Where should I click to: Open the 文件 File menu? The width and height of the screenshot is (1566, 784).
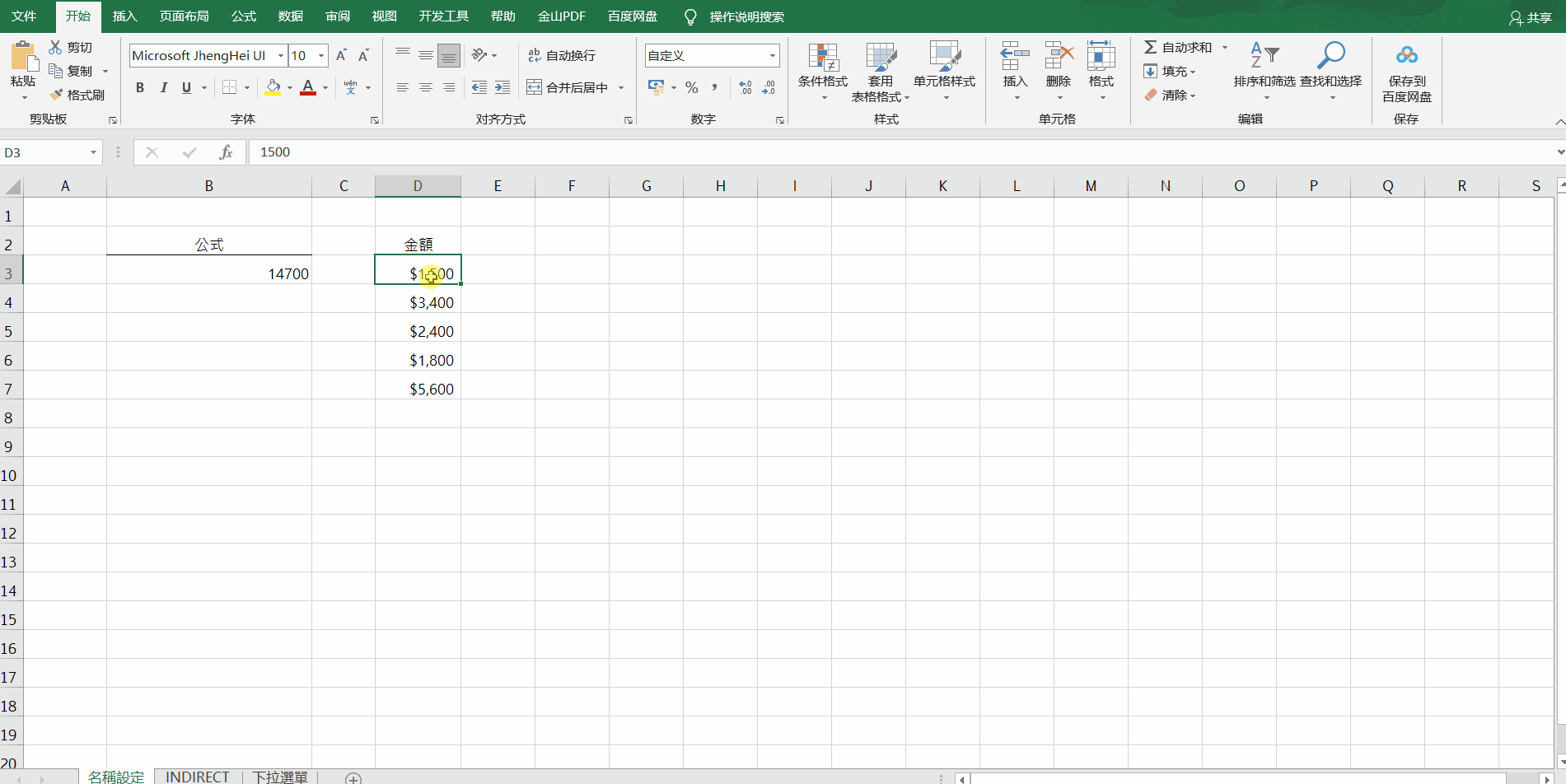[24, 16]
